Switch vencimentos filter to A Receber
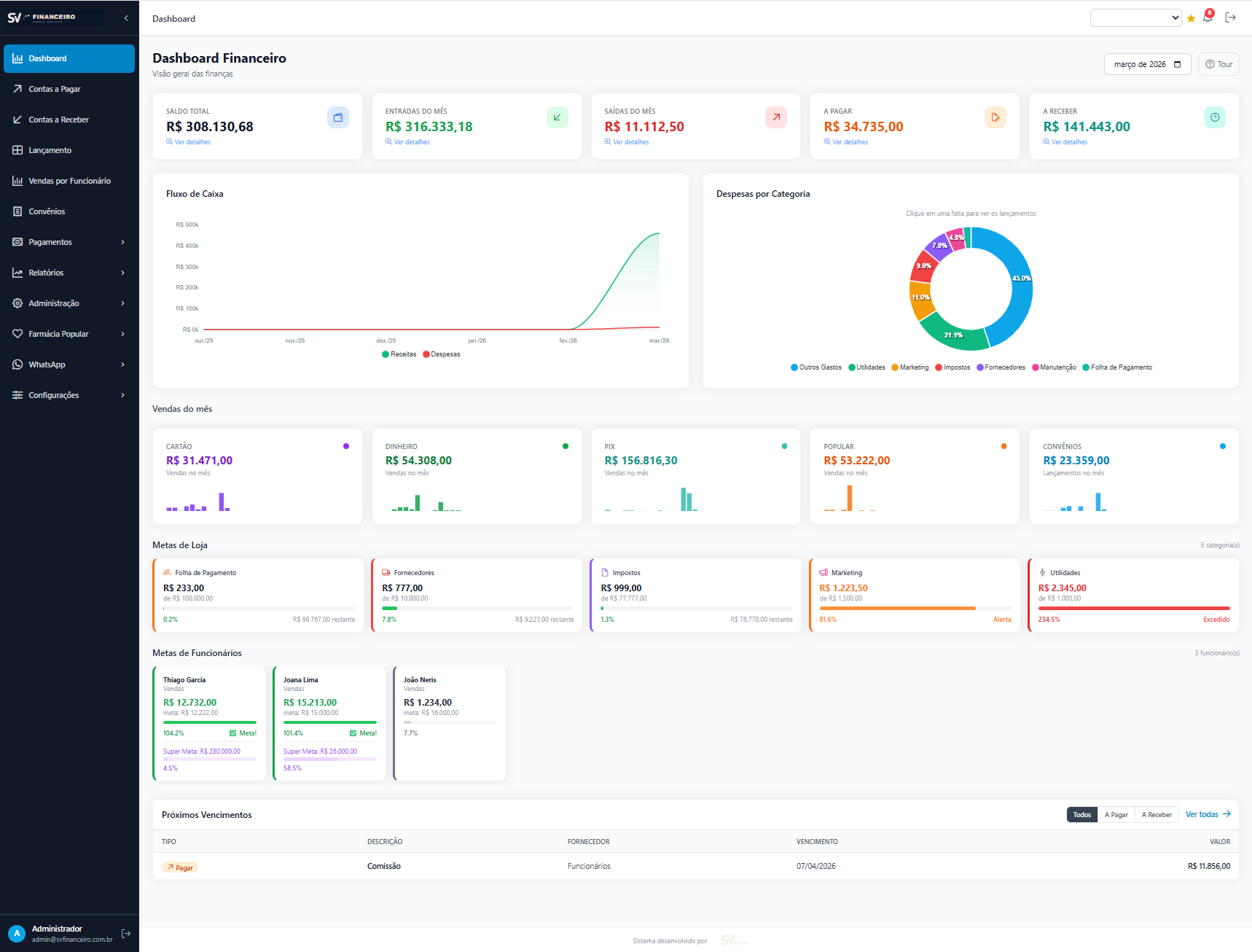The image size is (1252, 952). pos(1156,814)
